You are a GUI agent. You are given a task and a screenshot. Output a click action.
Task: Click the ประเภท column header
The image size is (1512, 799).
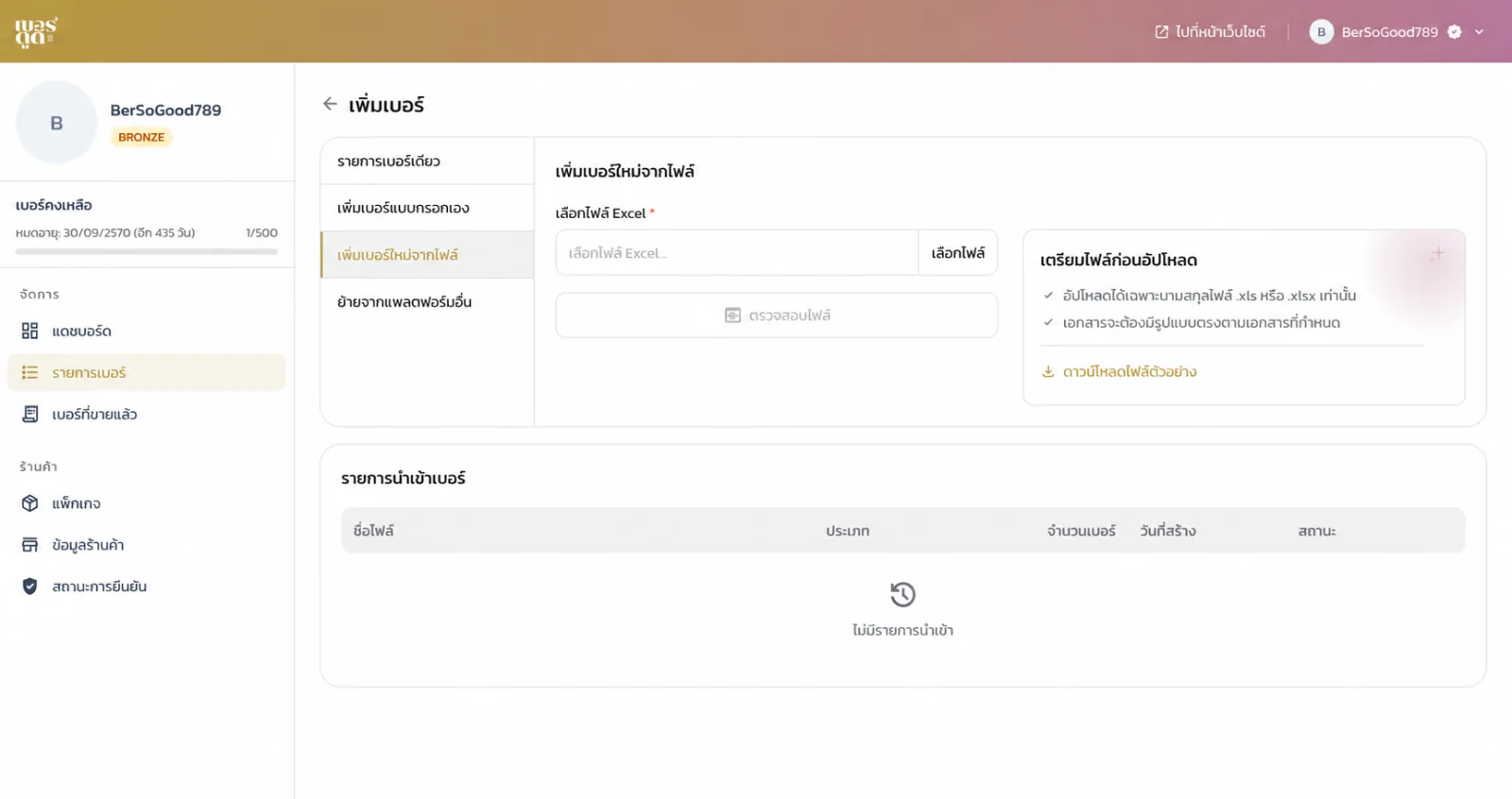(848, 531)
